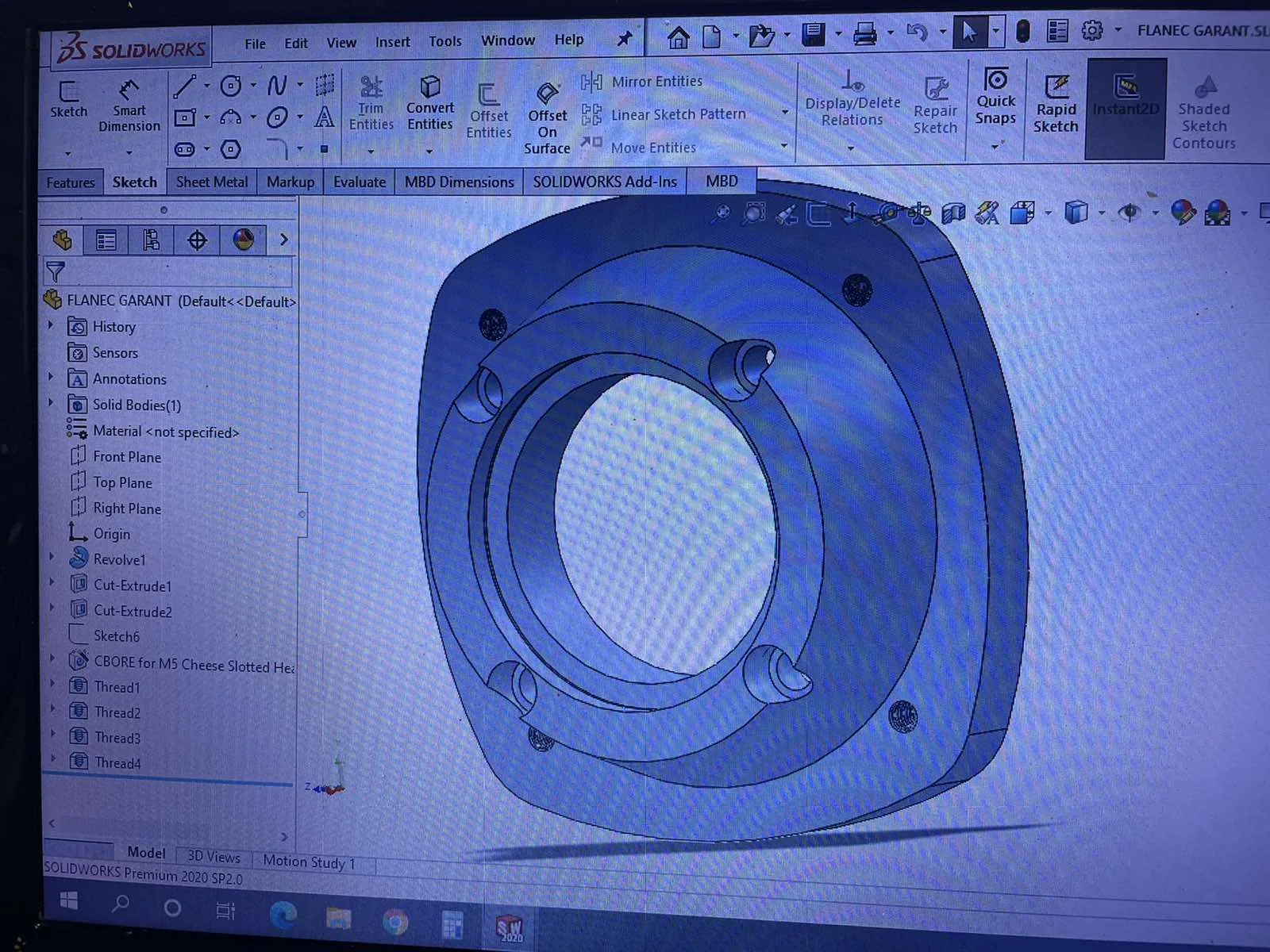The height and width of the screenshot is (952, 1270).
Task: Open the ConfigurationManager tab icon
Action: coord(151,240)
